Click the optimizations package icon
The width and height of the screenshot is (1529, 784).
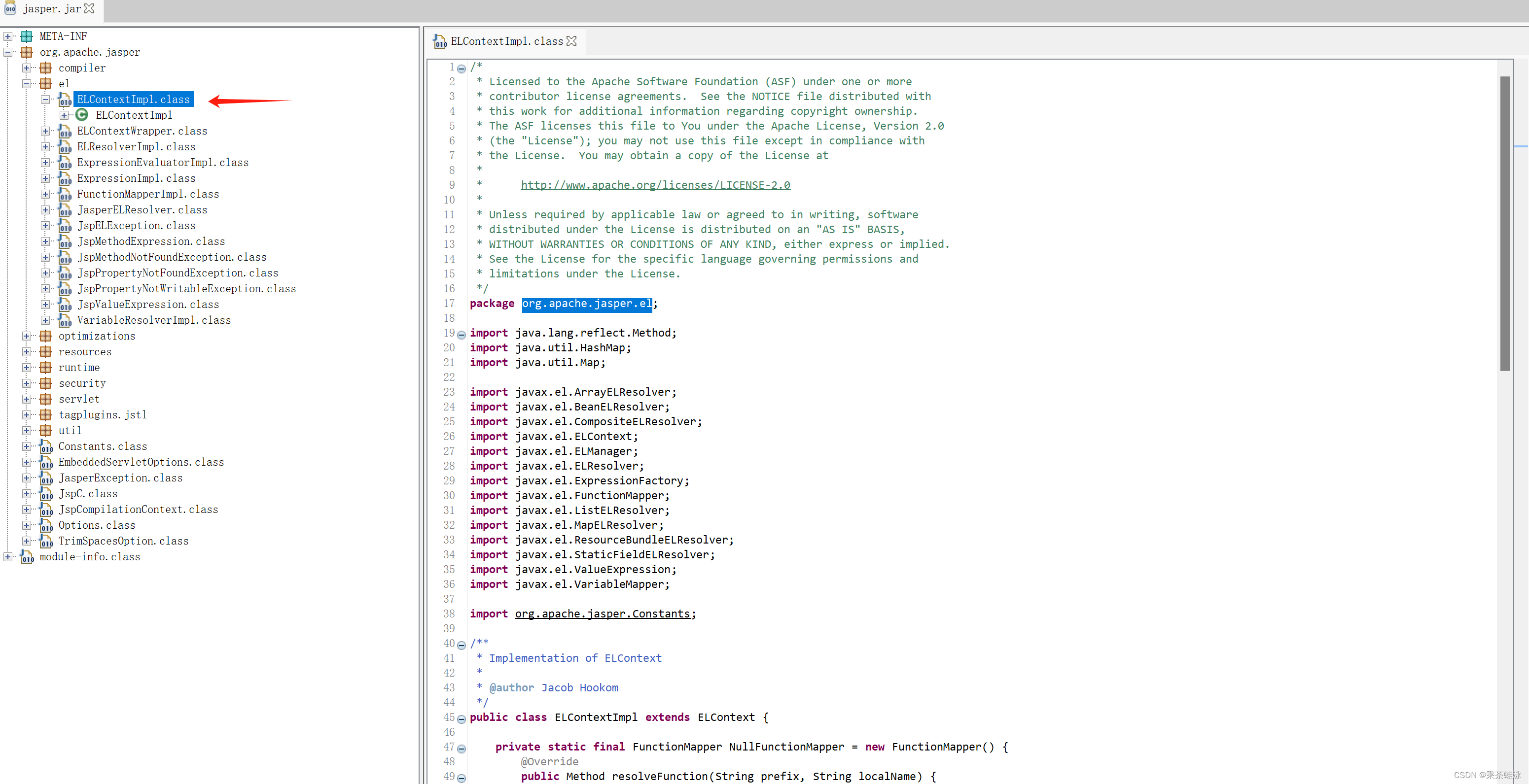45,336
